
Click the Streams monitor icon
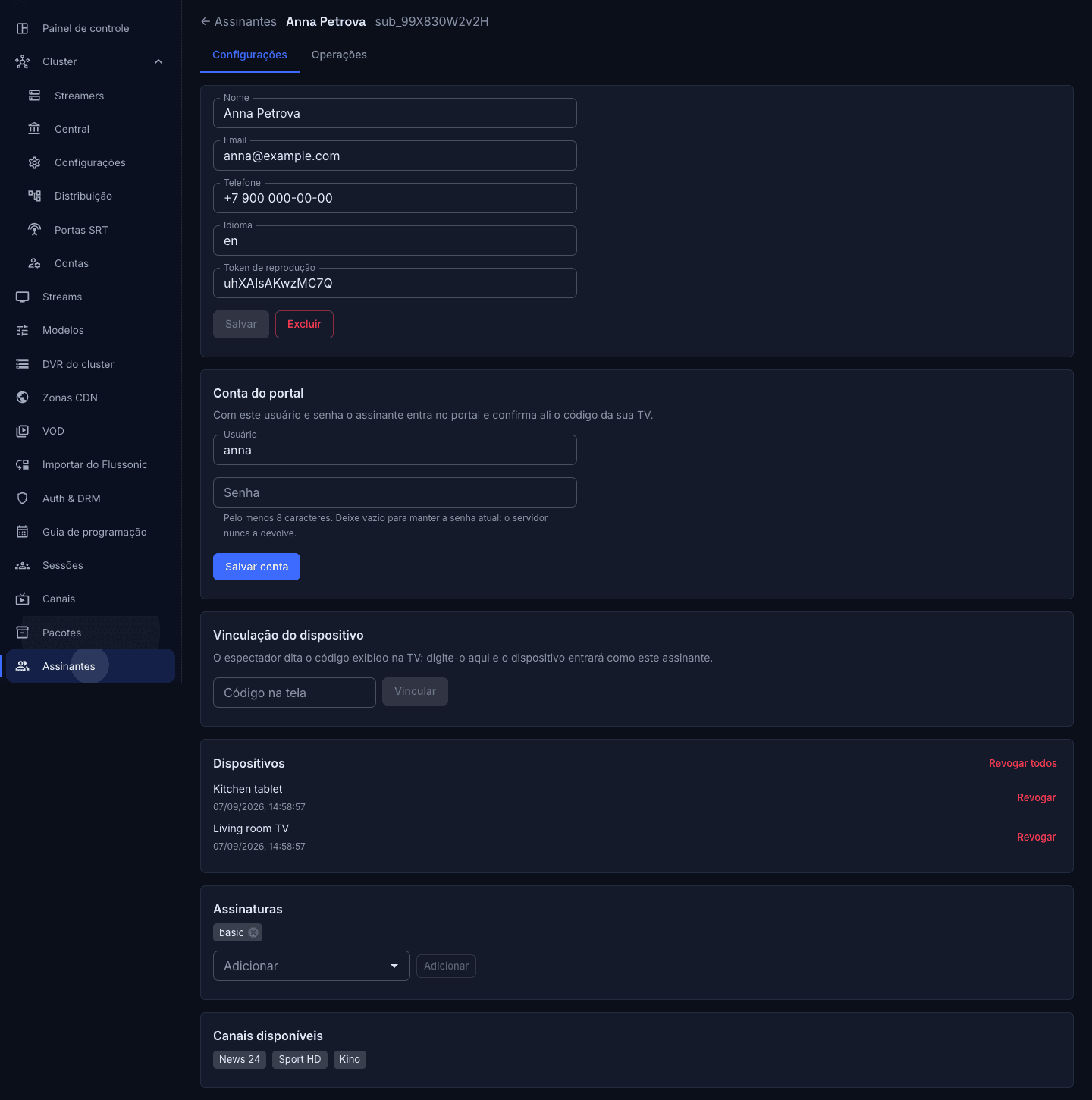(23, 297)
